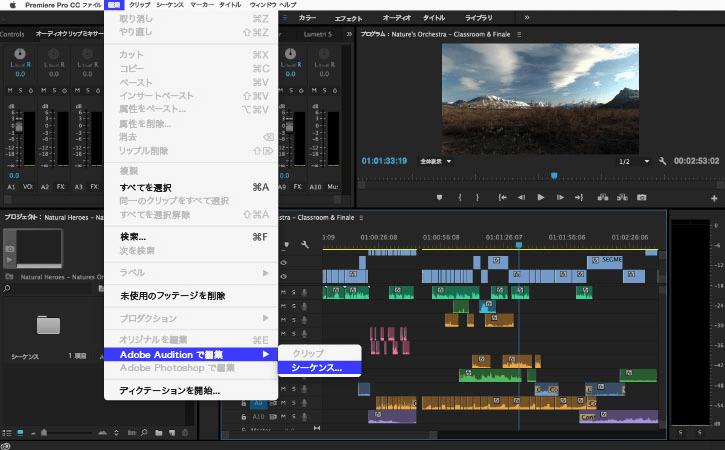Expand the プロダクション submenu
This screenshot has width=725, height=450.
pos(191,318)
